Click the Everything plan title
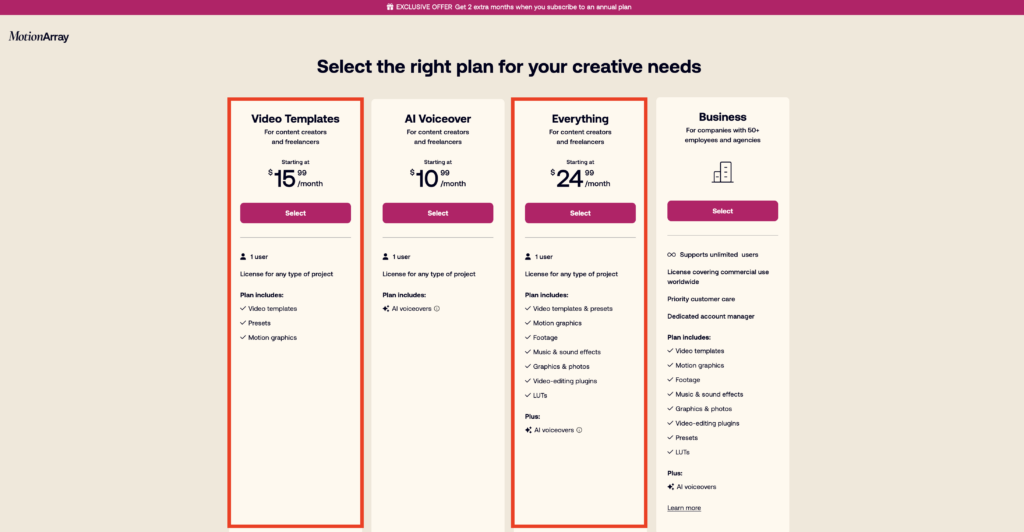The height and width of the screenshot is (532, 1024). pos(580,119)
